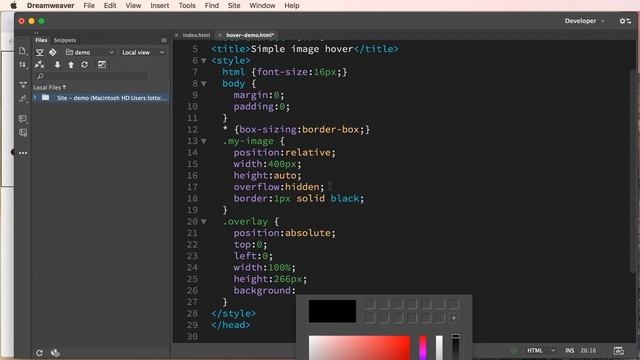Click the magnifier search icon in Files panel
The image size is (640, 360).
point(40,76)
